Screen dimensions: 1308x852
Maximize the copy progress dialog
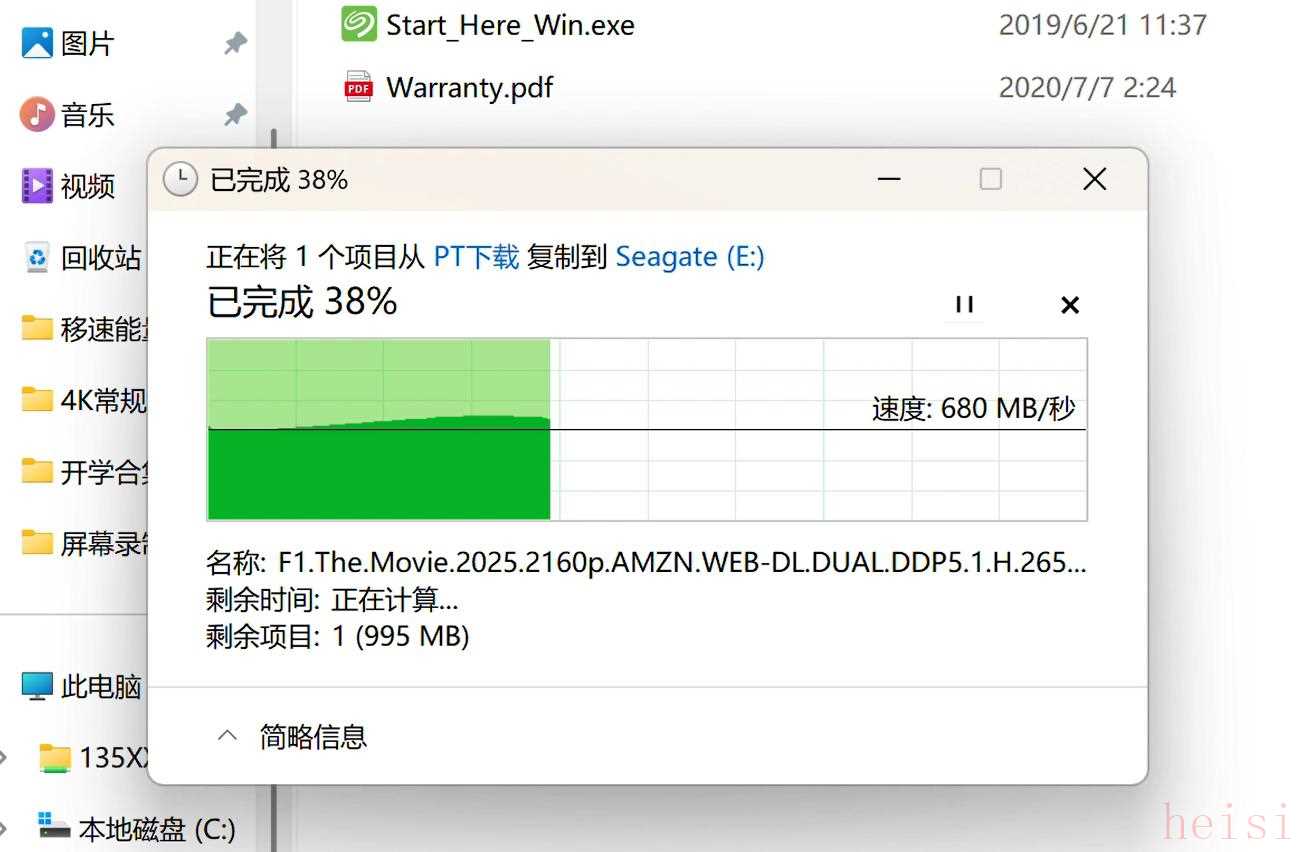[990, 179]
